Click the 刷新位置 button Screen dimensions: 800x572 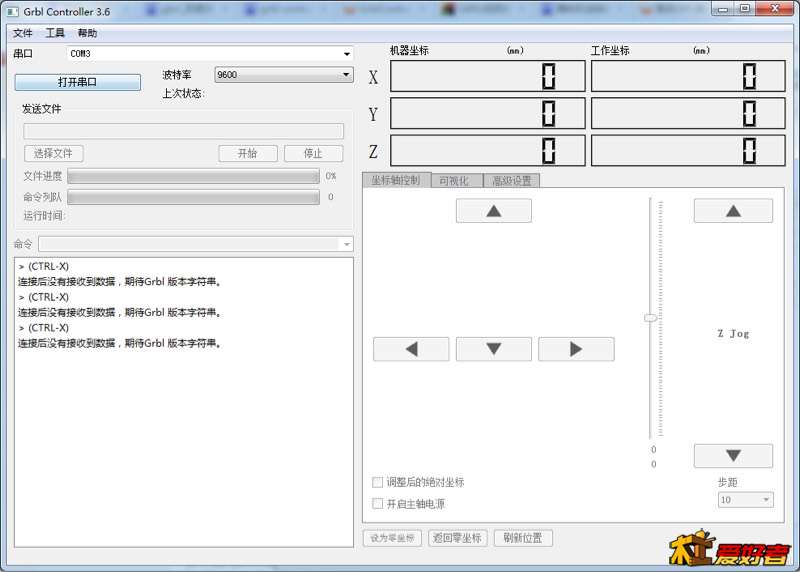click(523, 538)
